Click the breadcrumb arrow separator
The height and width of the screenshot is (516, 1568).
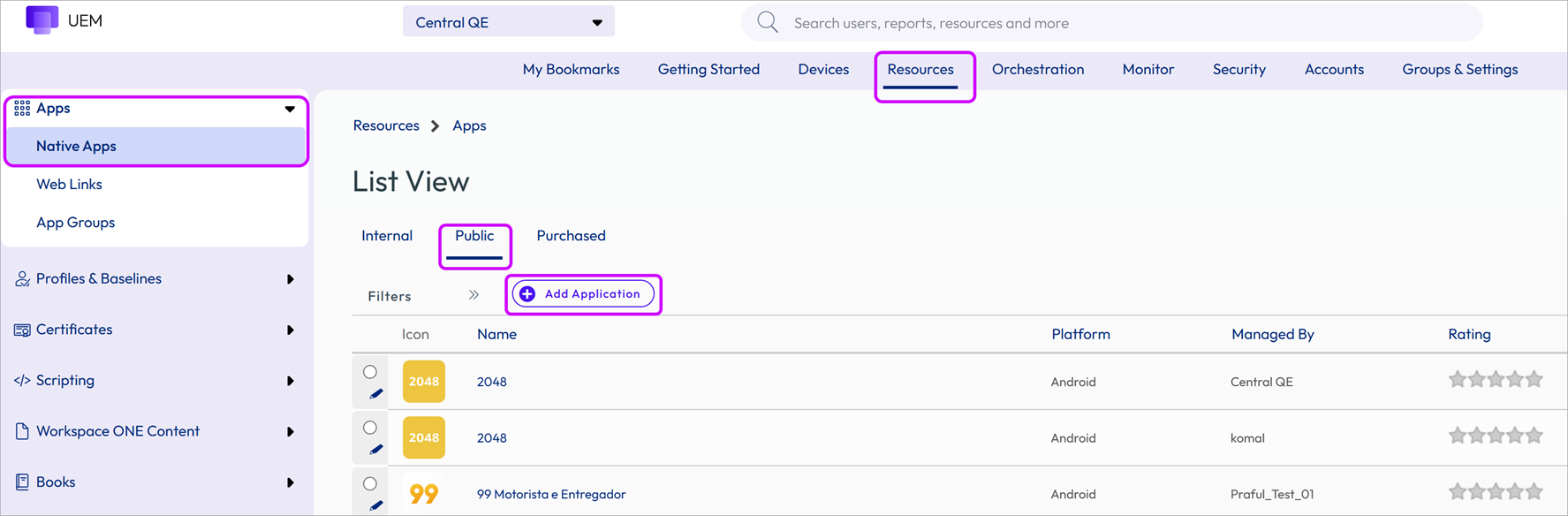pyautogui.click(x=435, y=126)
